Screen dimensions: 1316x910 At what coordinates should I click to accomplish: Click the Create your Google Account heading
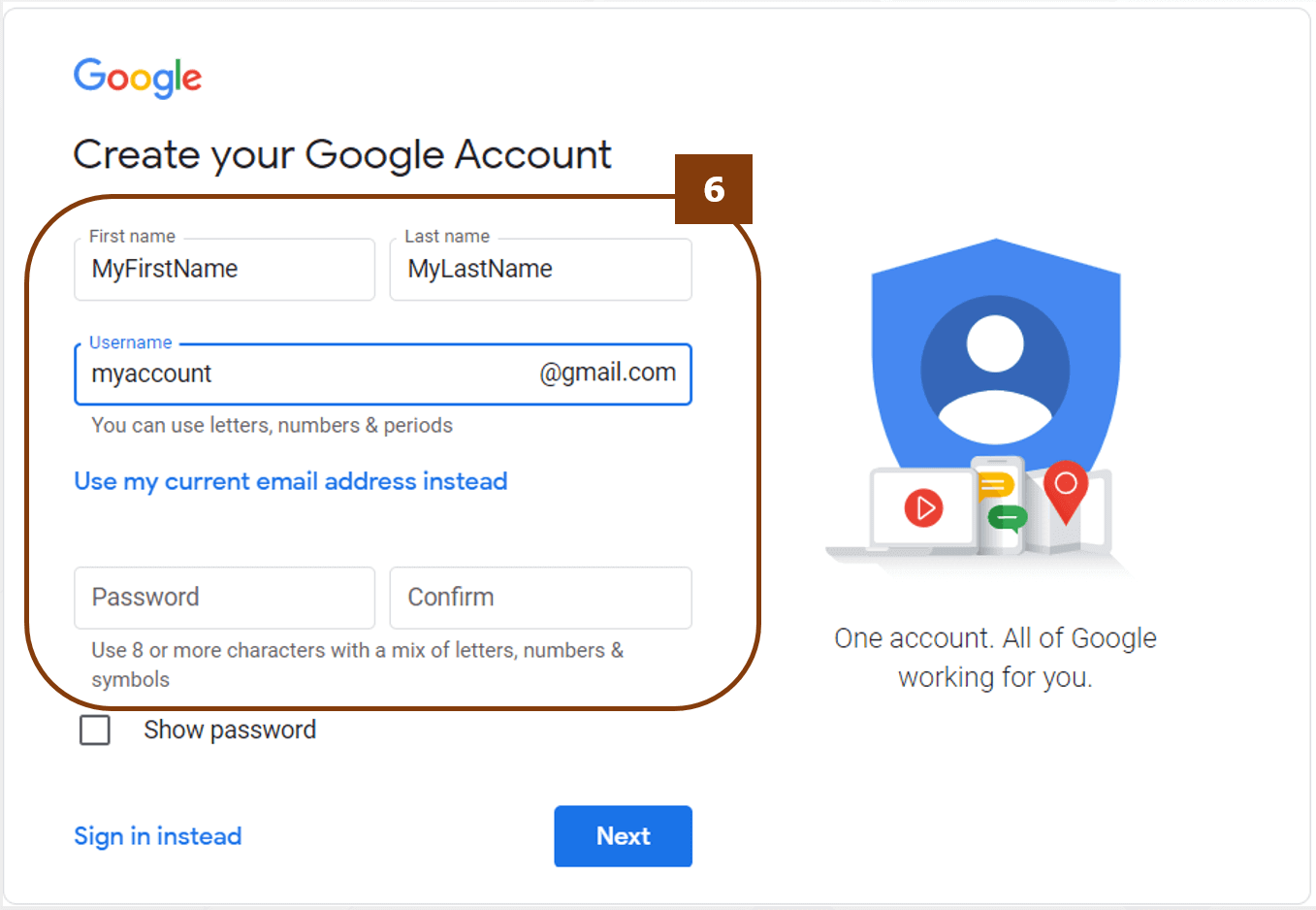tap(342, 155)
